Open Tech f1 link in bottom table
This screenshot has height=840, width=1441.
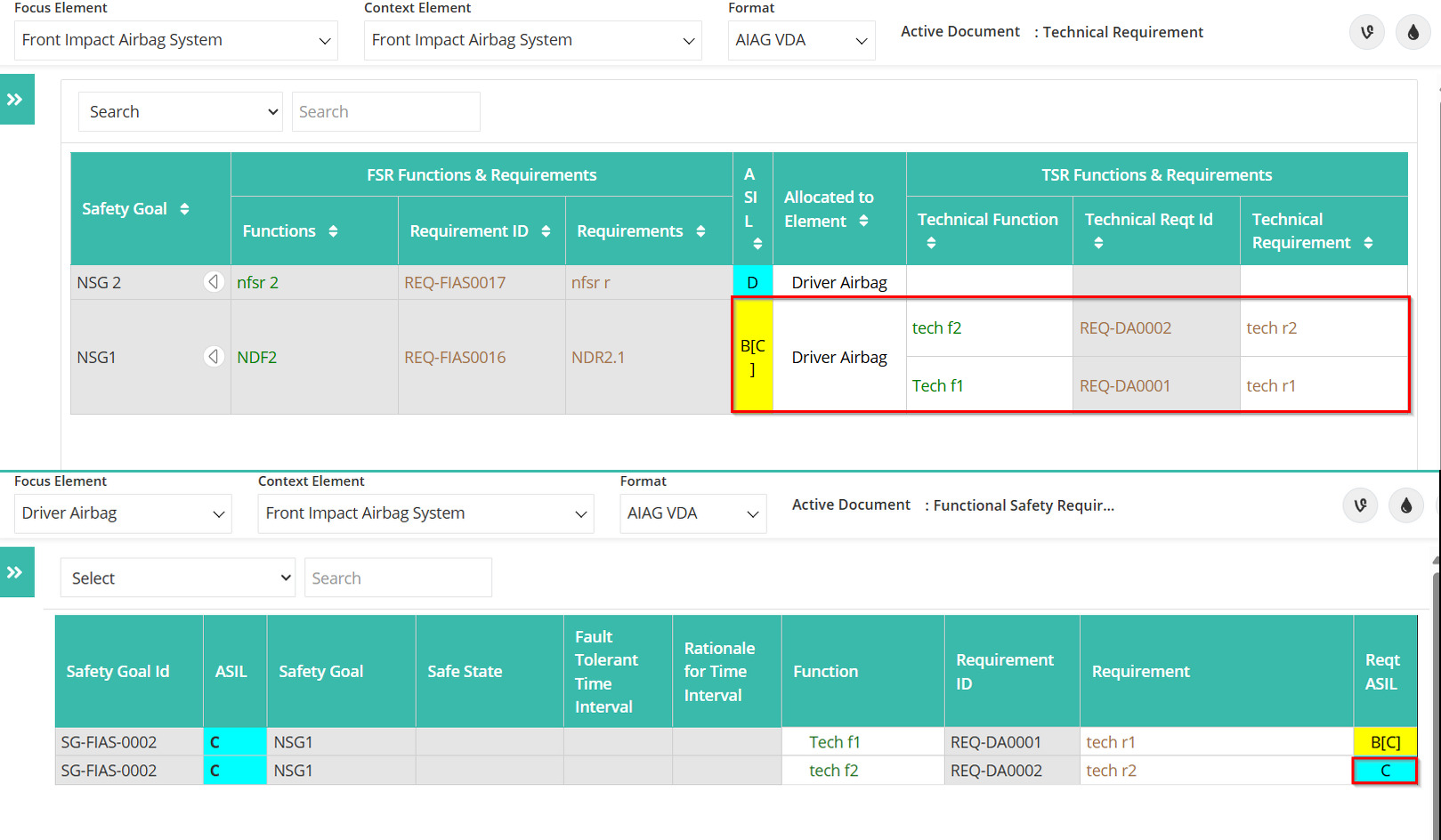point(834,742)
